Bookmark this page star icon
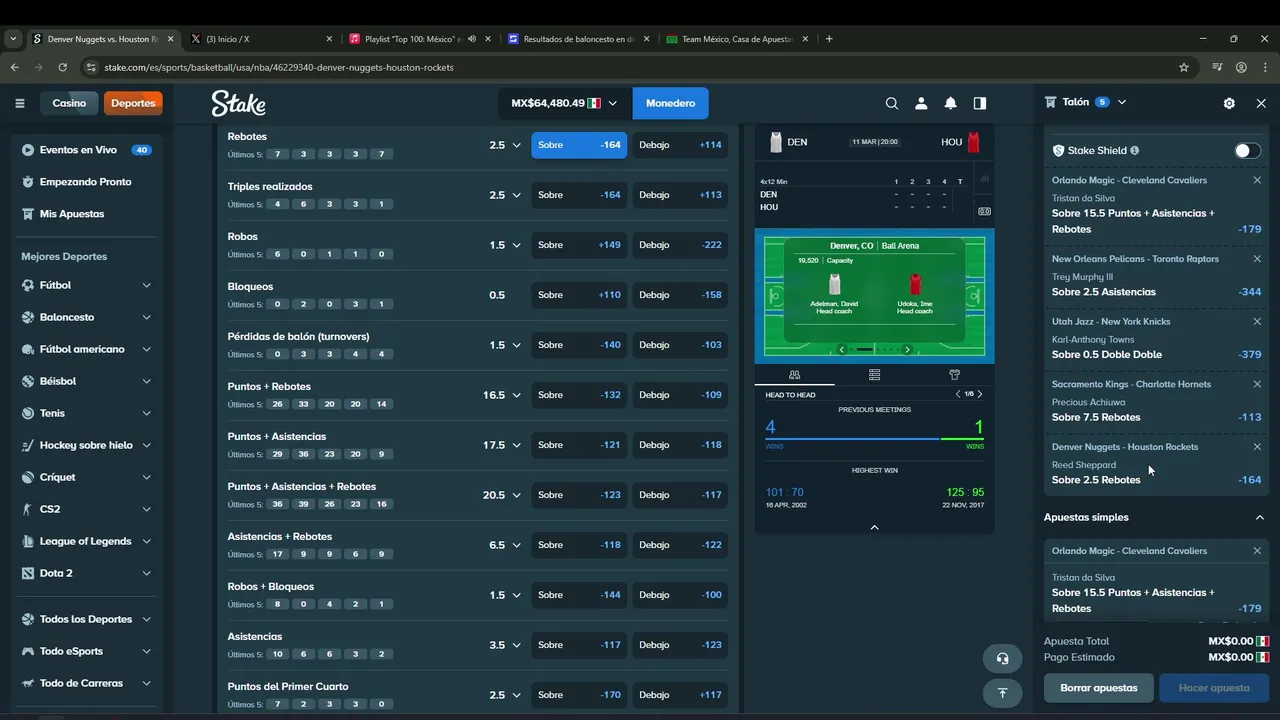This screenshot has height=720, width=1280. [1184, 67]
